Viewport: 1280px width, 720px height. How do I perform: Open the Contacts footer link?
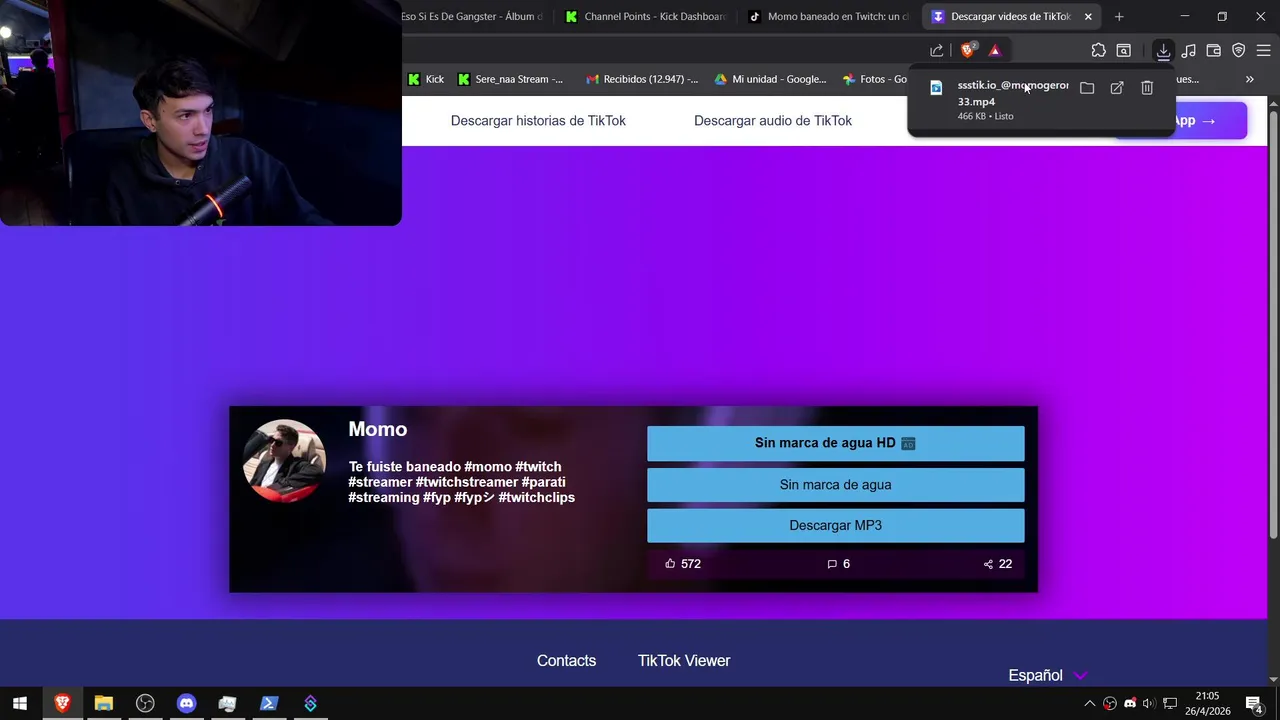click(566, 661)
